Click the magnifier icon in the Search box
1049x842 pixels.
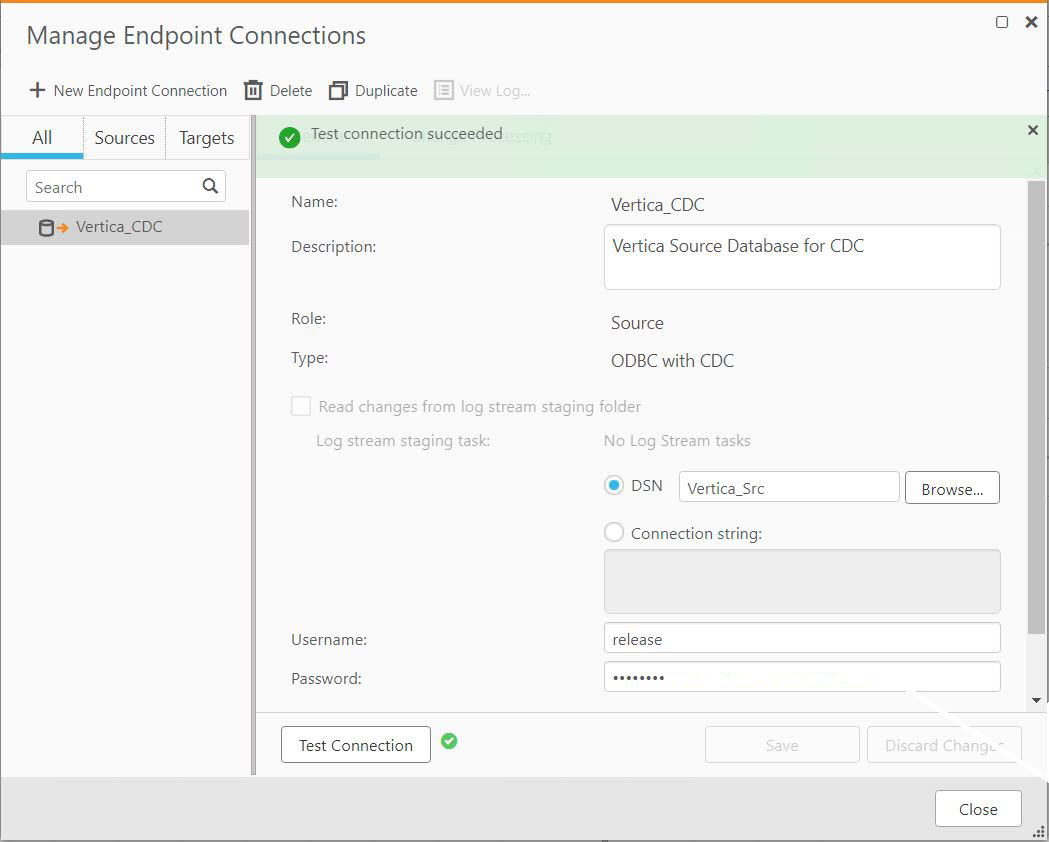(x=210, y=186)
